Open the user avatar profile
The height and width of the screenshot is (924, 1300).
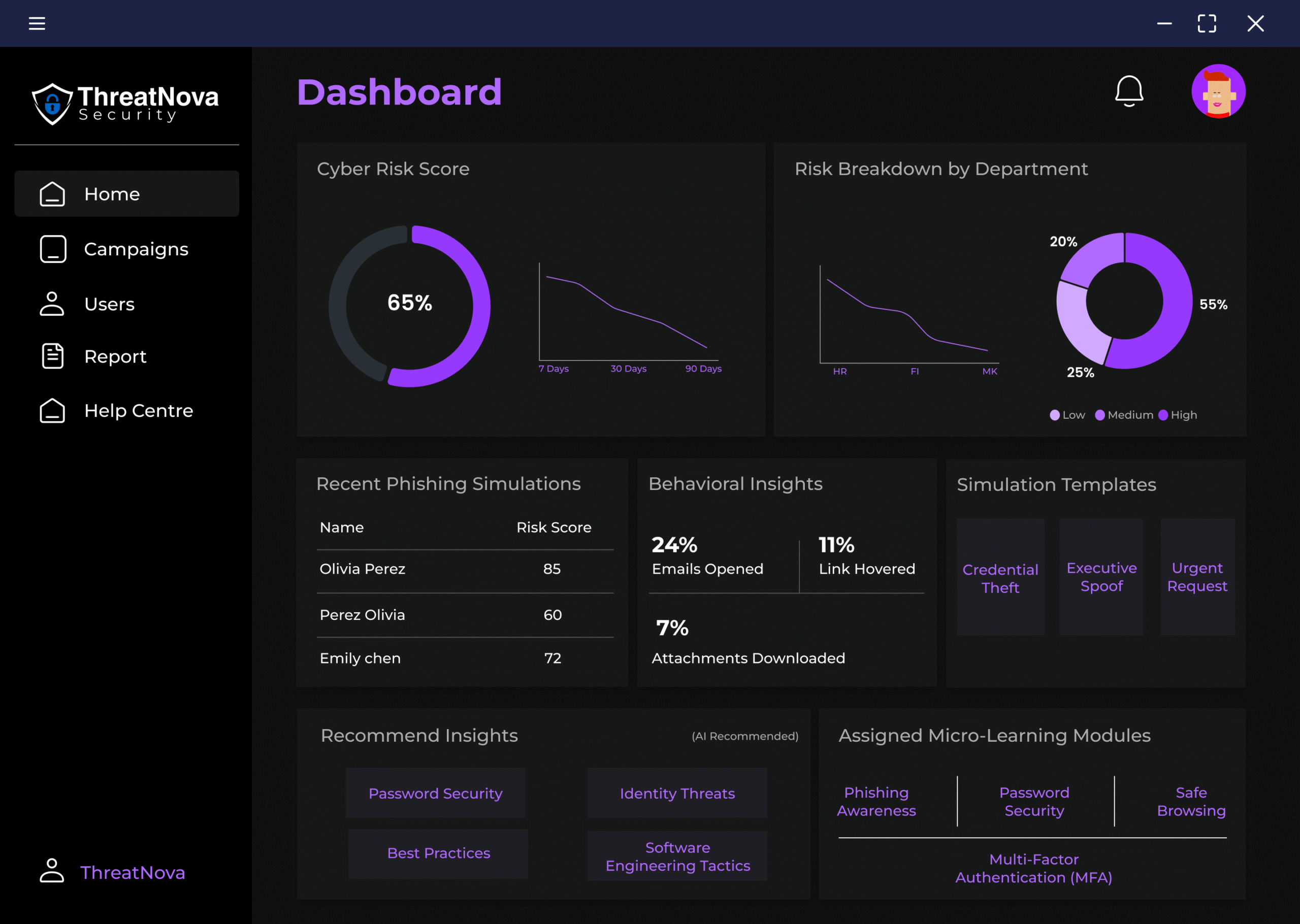[1218, 91]
